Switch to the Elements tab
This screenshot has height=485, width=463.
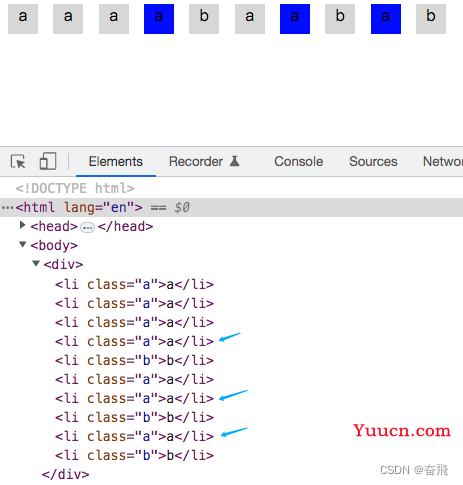click(x=116, y=162)
